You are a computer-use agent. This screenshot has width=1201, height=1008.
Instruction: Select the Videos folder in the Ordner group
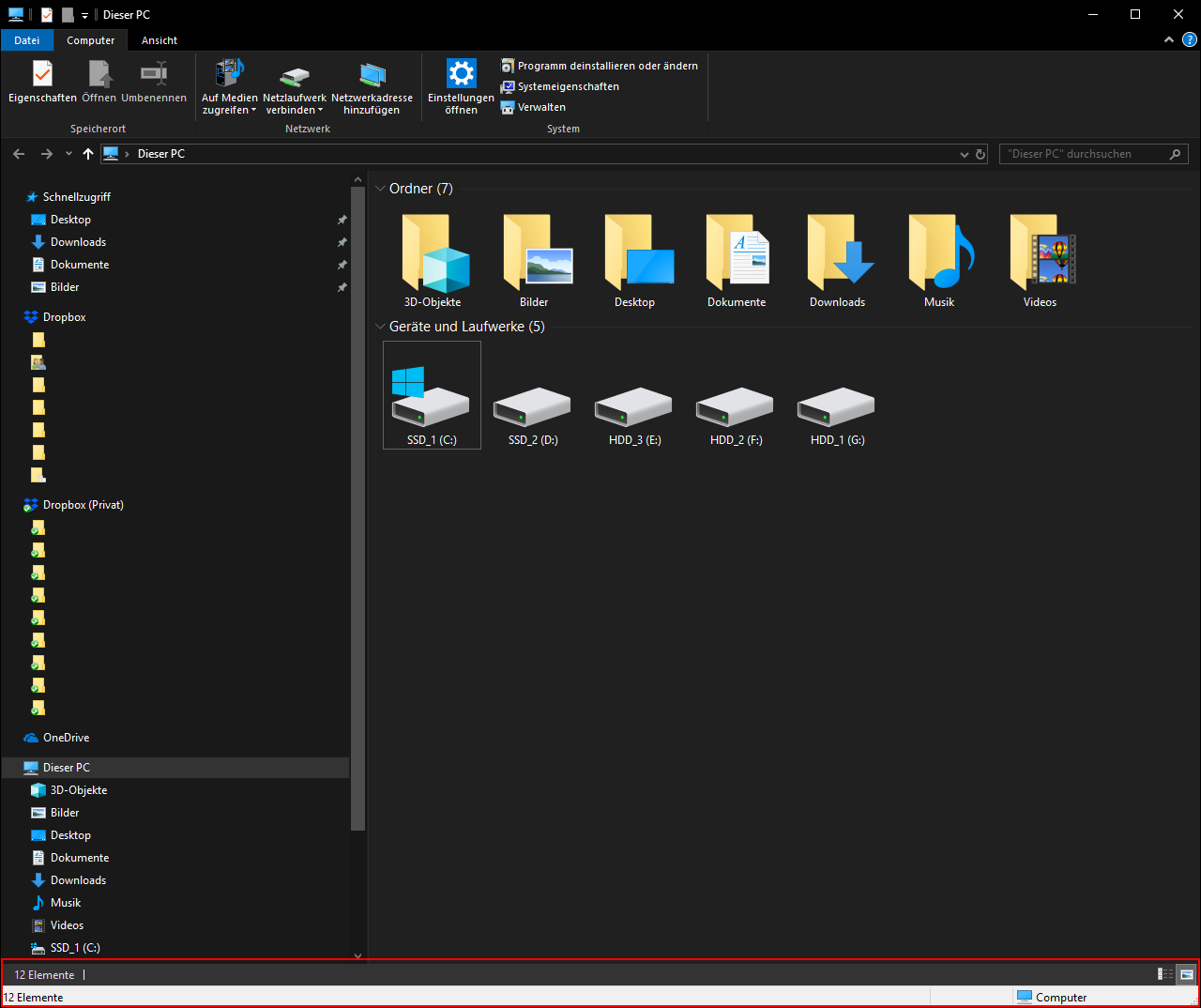pos(1041,261)
